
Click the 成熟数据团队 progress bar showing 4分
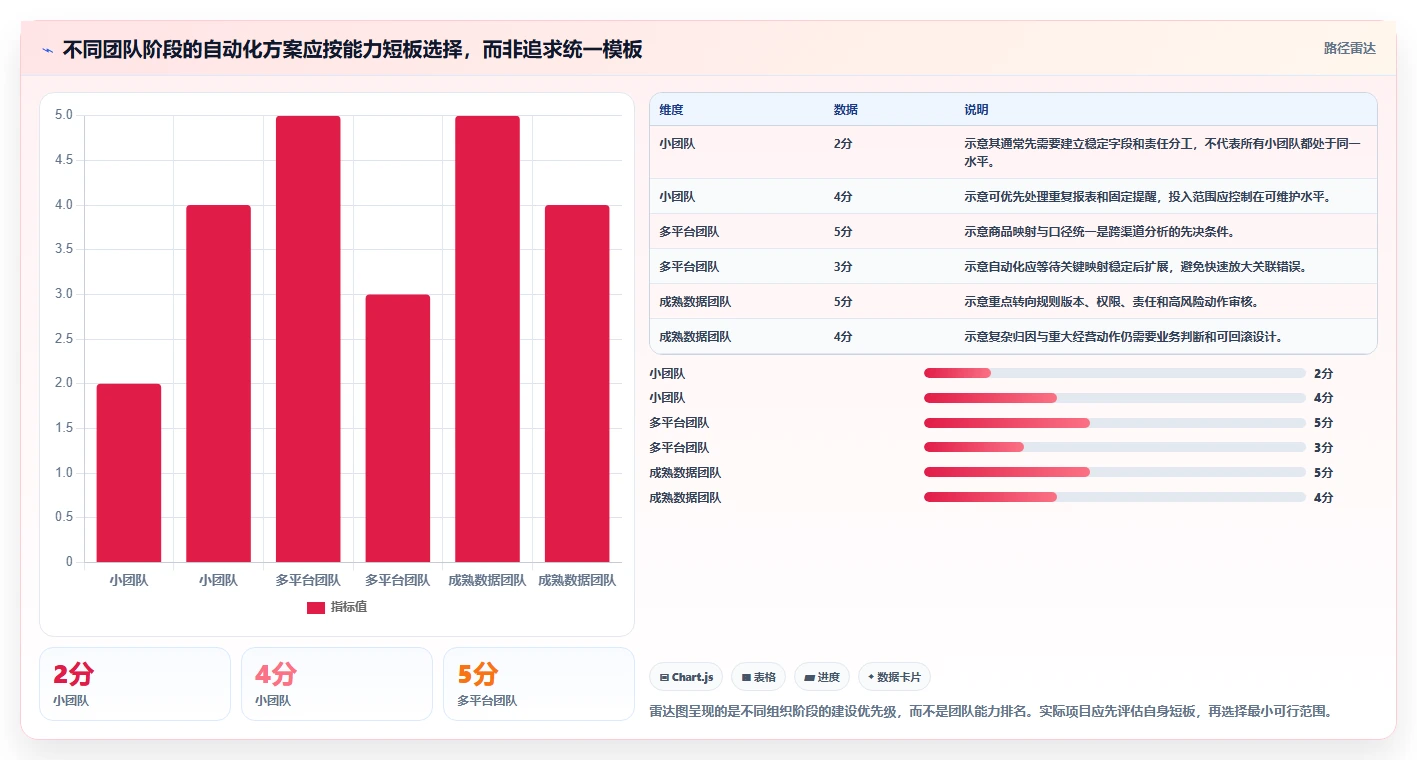coord(1115,497)
